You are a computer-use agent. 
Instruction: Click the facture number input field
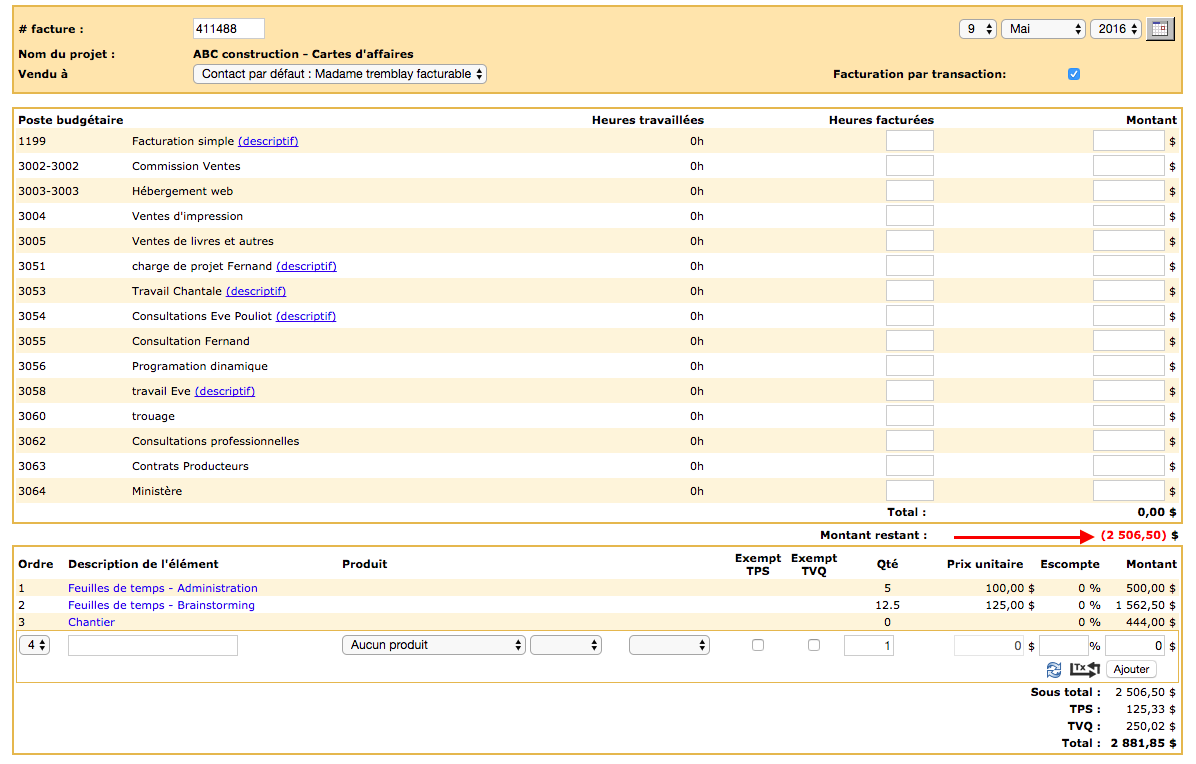coord(228,29)
